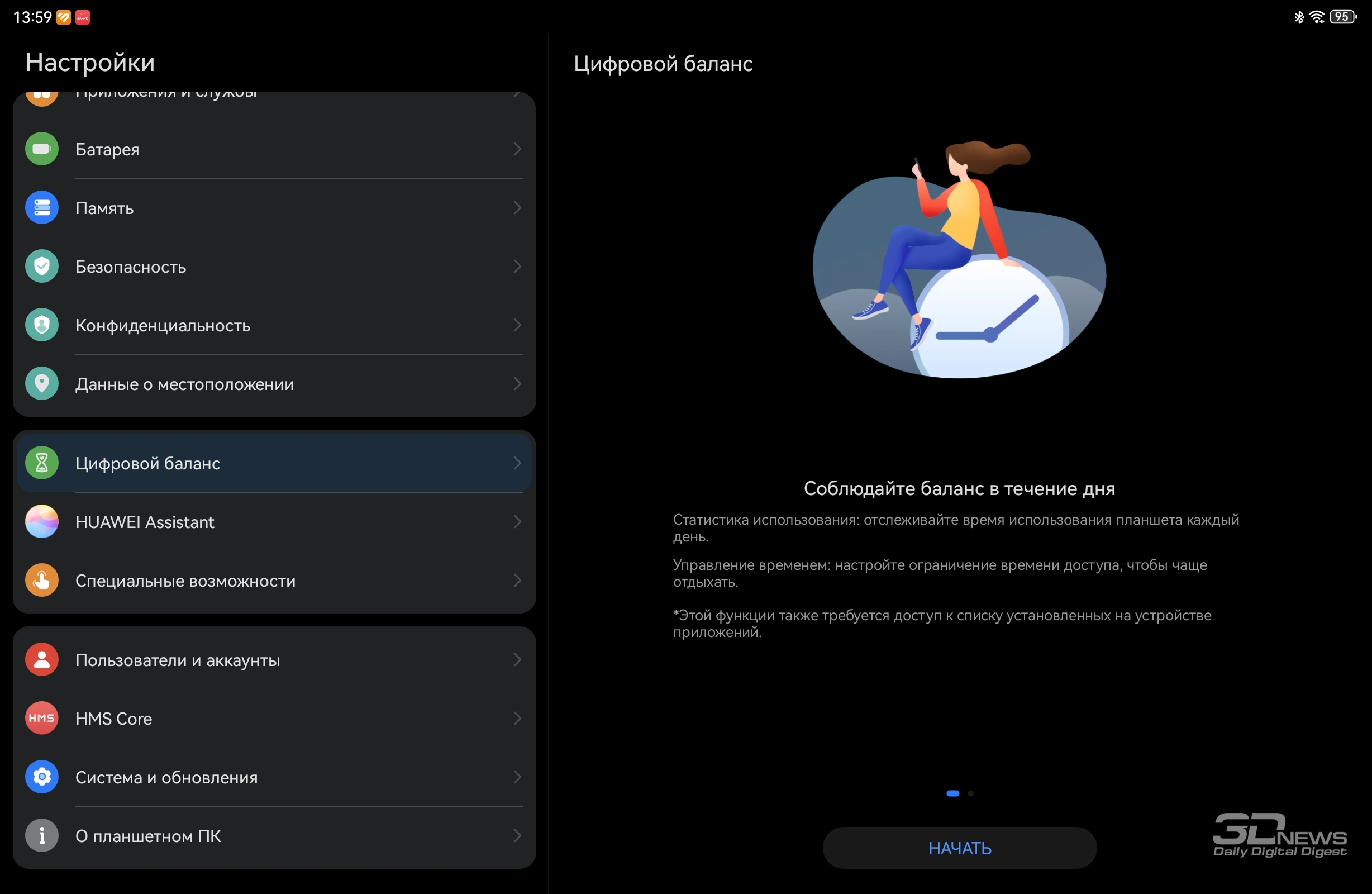Expand the Батарея row chevron
Image resolution: width=1372 pixels, height=894 pixels.
click(517, 149)
